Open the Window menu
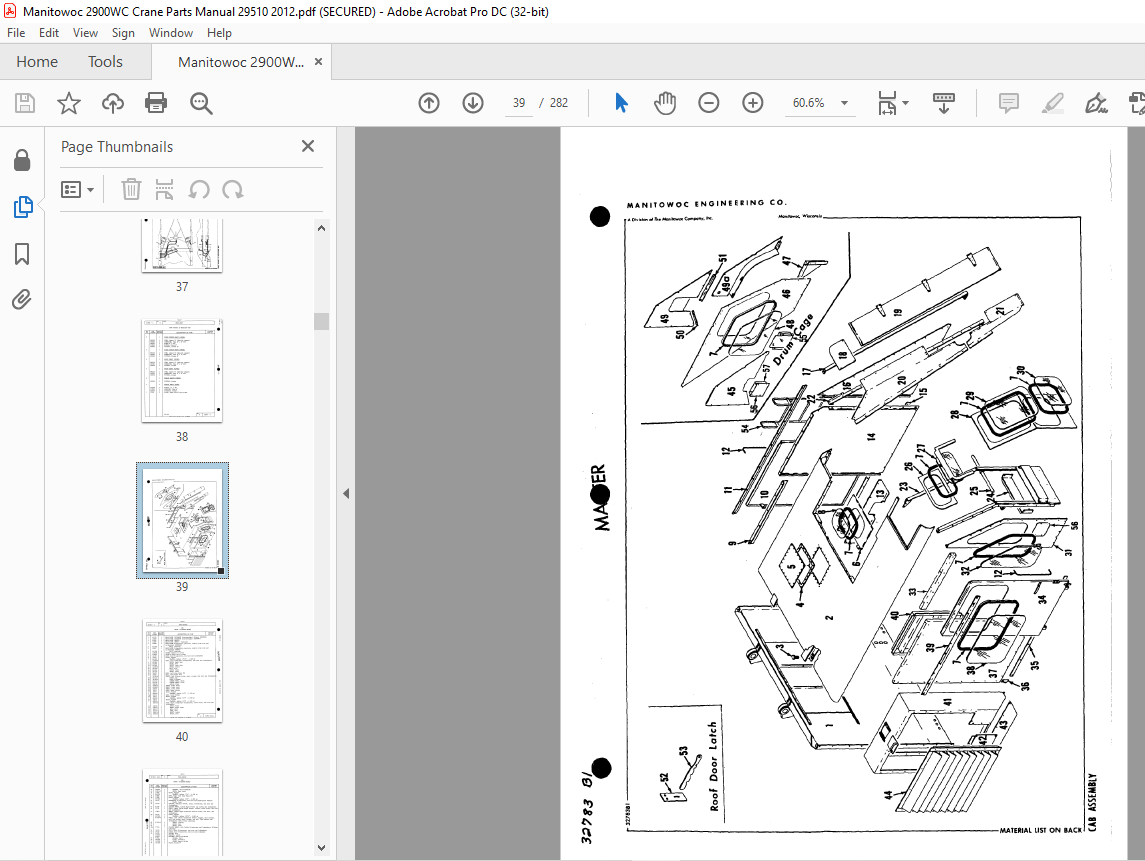This screenshot has width=1145, height=861. [171, 33]
